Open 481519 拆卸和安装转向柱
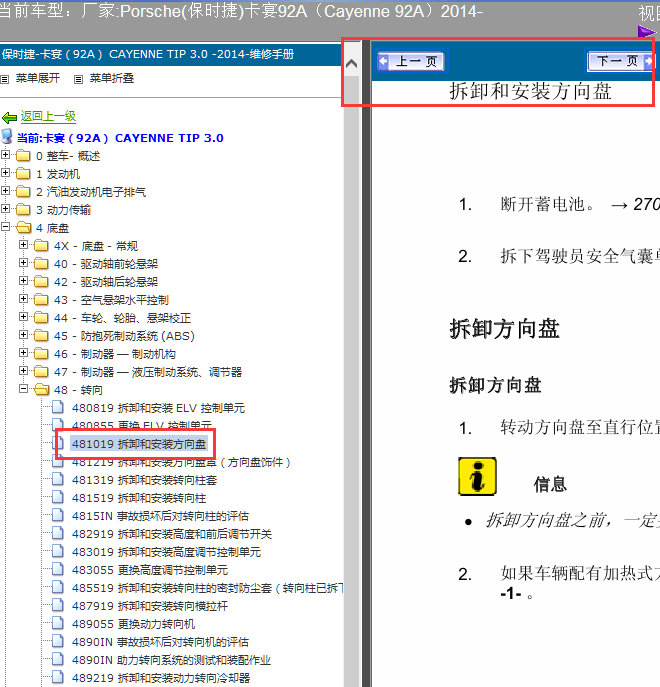This screenshot has height=687, width=660. pos(139,498)
